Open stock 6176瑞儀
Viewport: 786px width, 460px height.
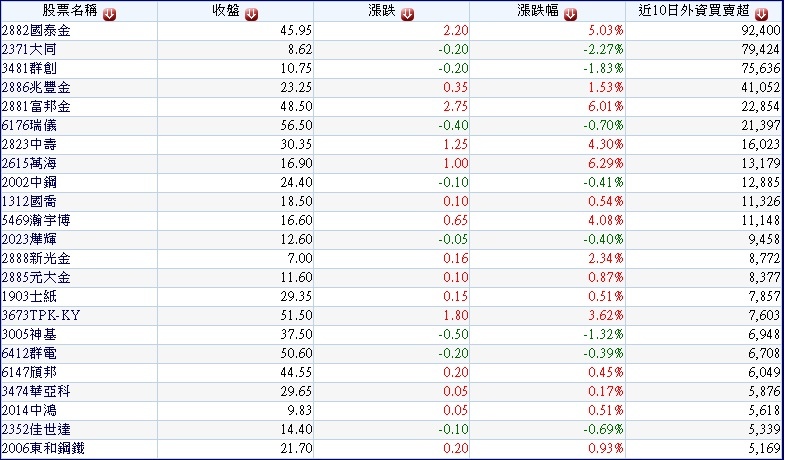tap(29, 125)
